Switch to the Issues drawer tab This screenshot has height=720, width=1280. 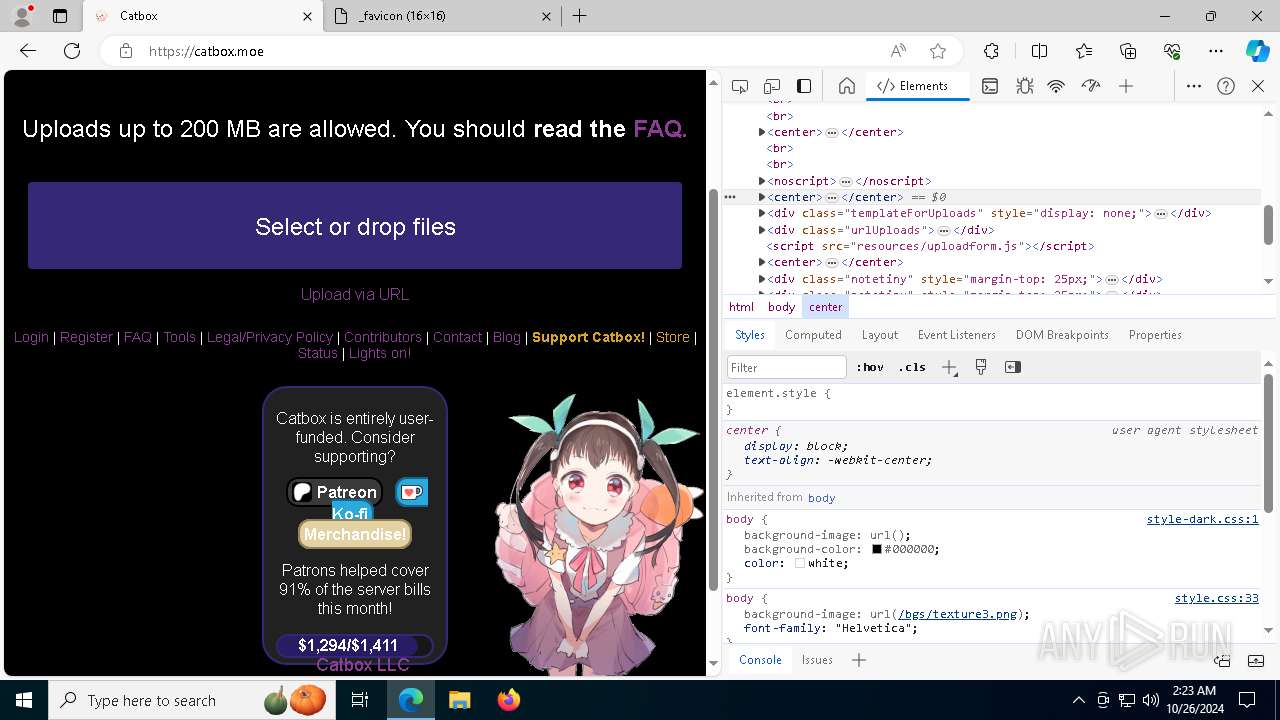click(x=817, y=660)
